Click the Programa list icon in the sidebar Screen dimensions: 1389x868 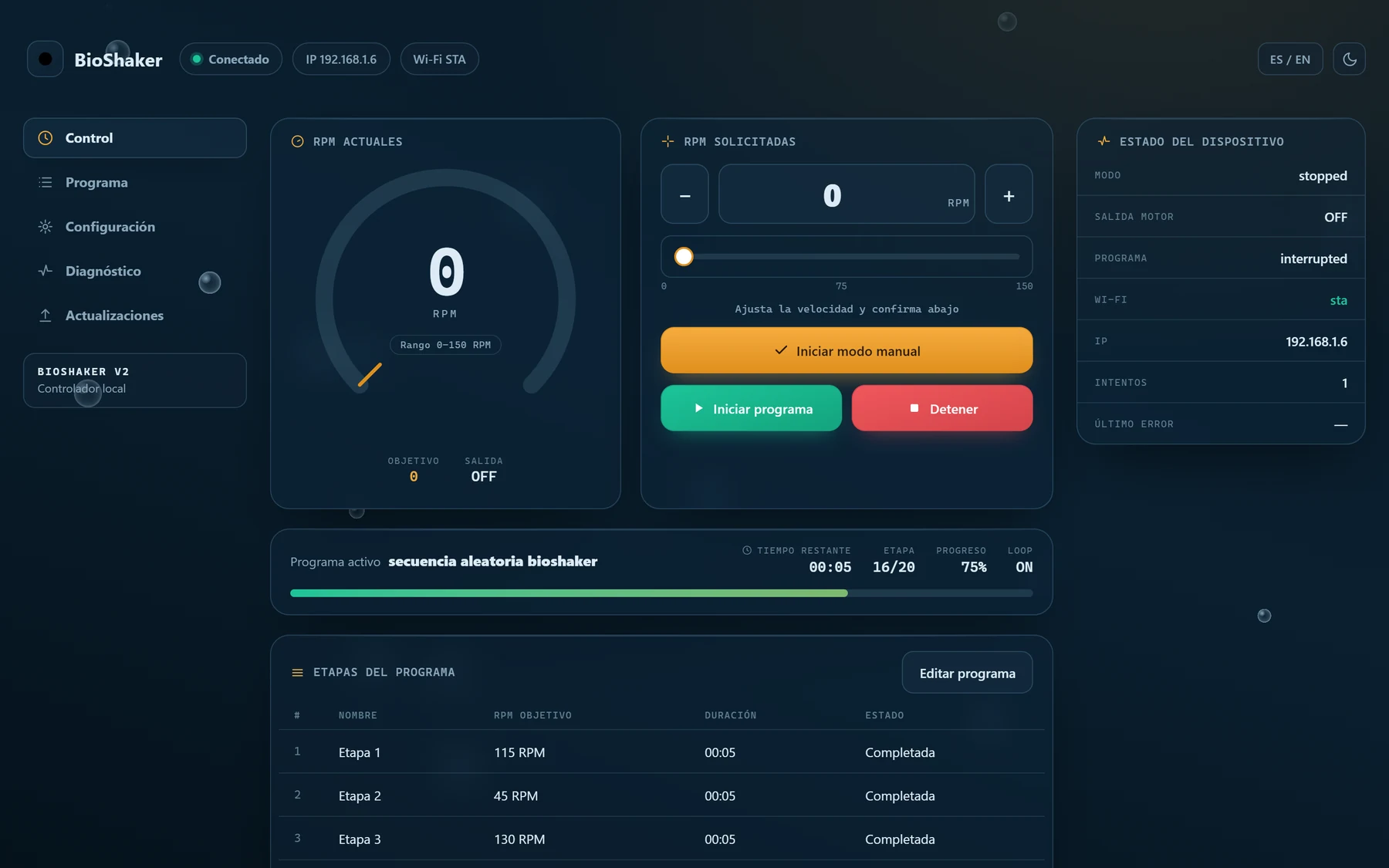(46, 183)
